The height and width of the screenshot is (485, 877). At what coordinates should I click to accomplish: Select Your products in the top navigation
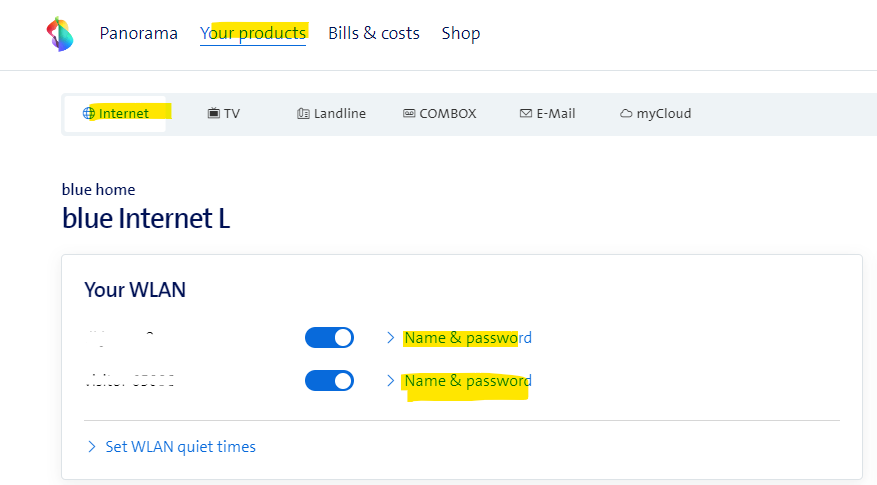(253, 33)
